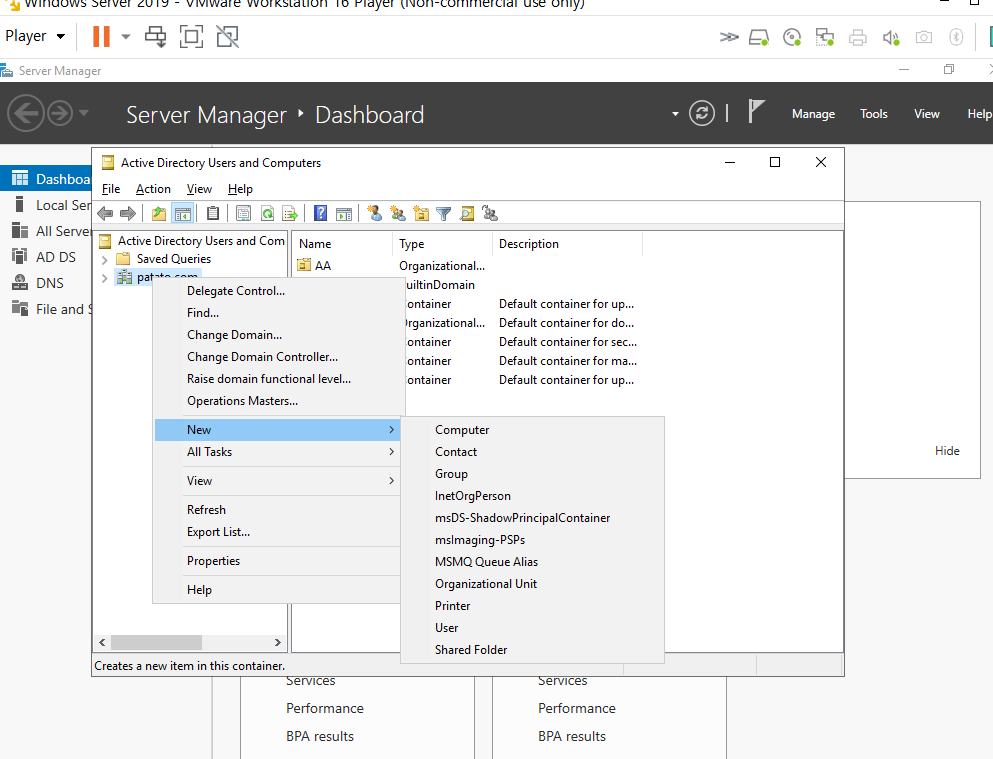The image size is (993, 759).
Task: Select Organizational Unit from New submenu
Action: 532,584
